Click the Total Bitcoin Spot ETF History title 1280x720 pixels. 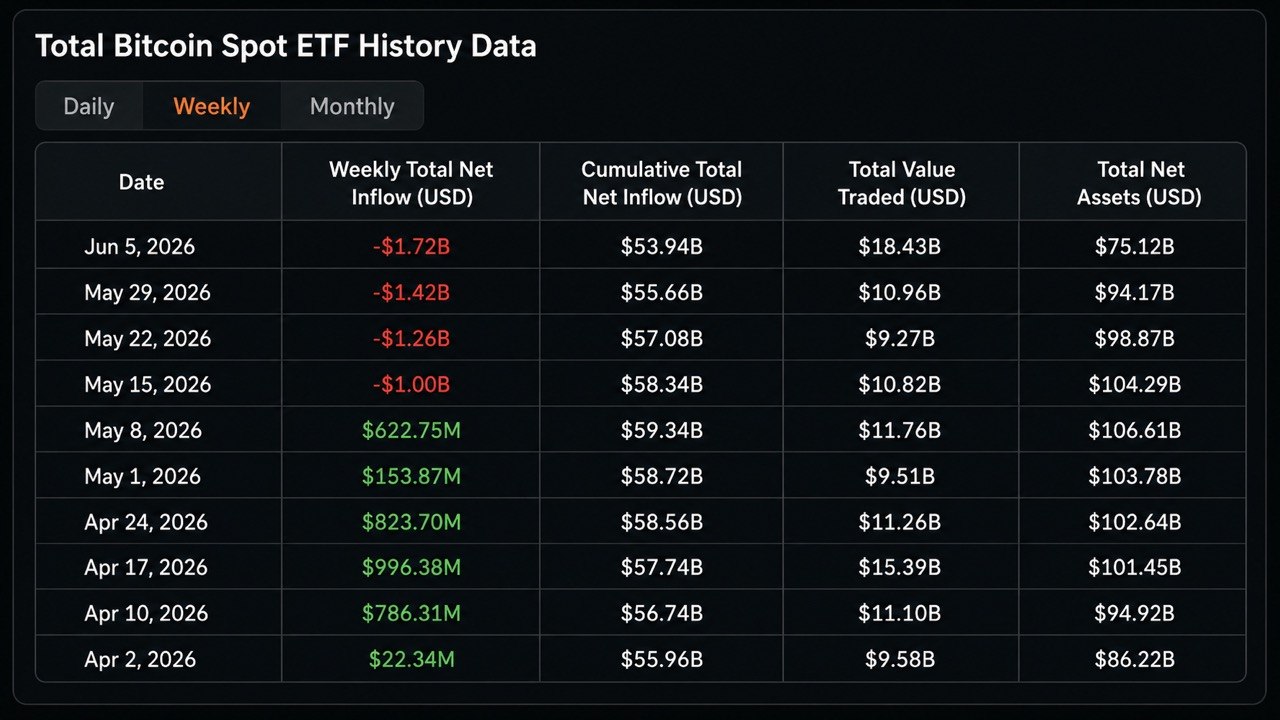click(x=286, y=46)
